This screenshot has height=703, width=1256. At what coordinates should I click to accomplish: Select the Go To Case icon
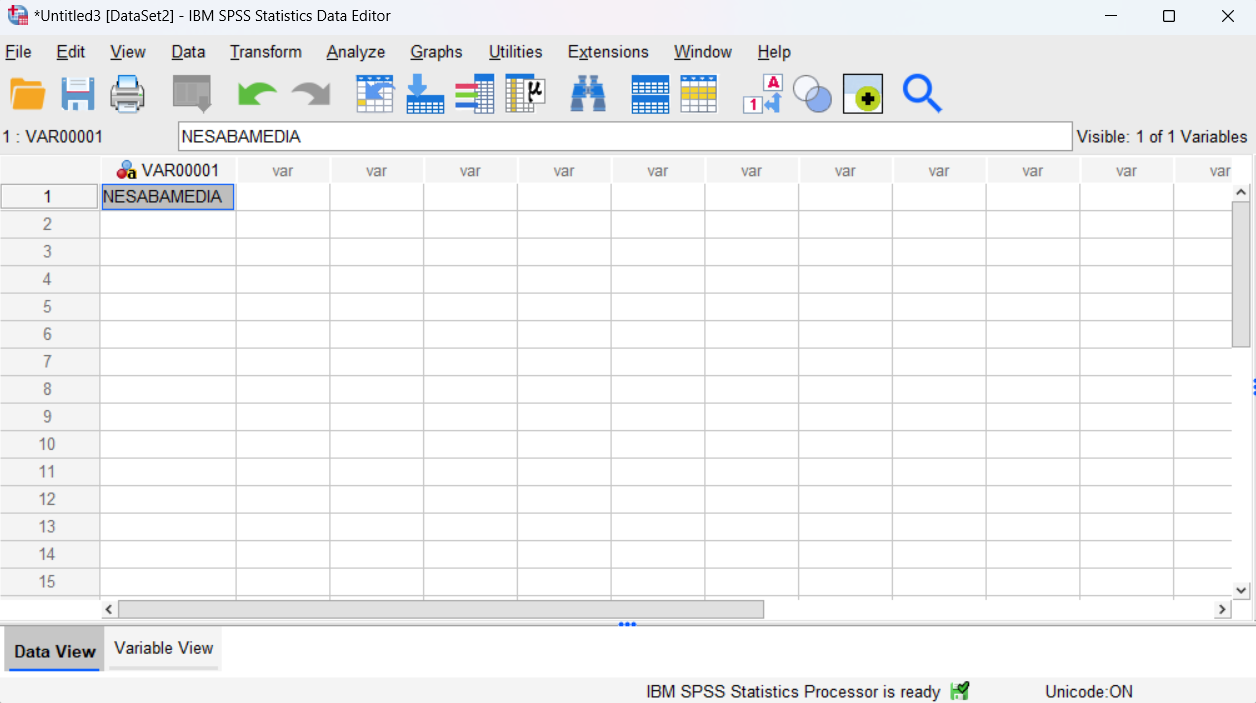point(375,93)
